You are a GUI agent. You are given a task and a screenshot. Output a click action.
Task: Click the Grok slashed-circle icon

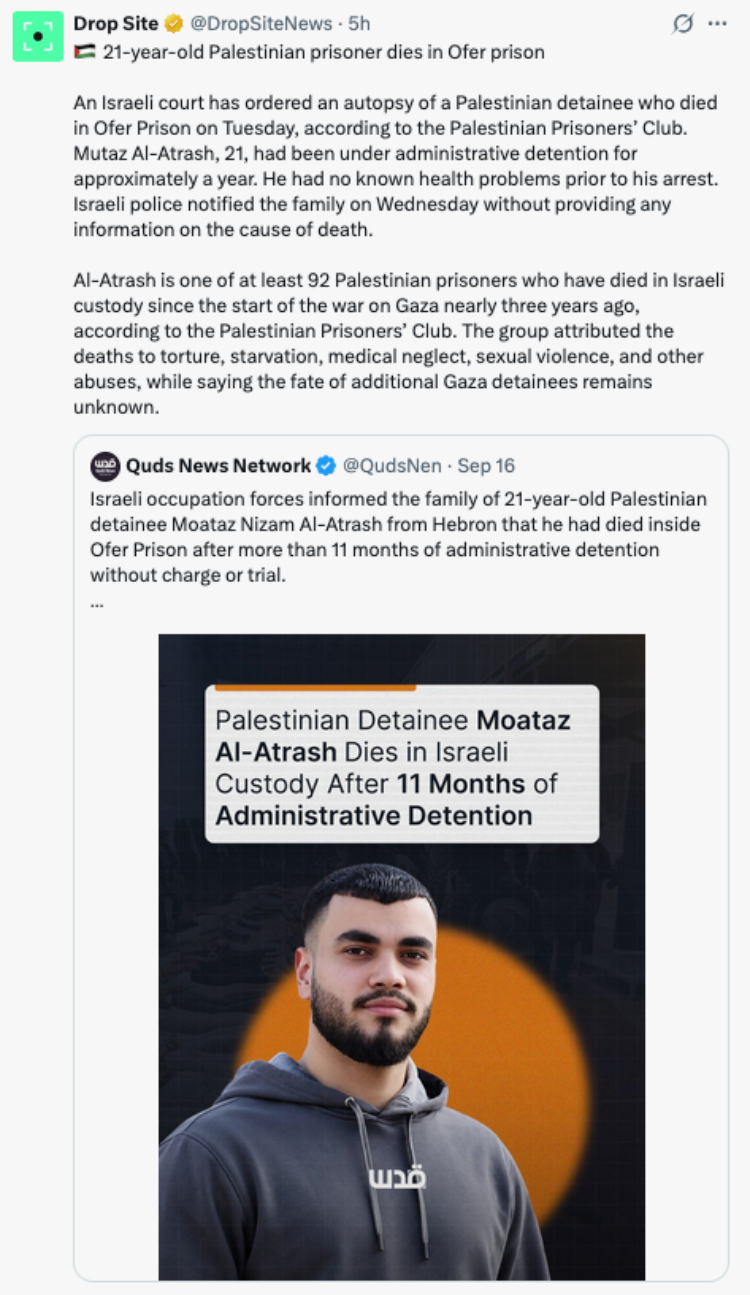[682, 24]
